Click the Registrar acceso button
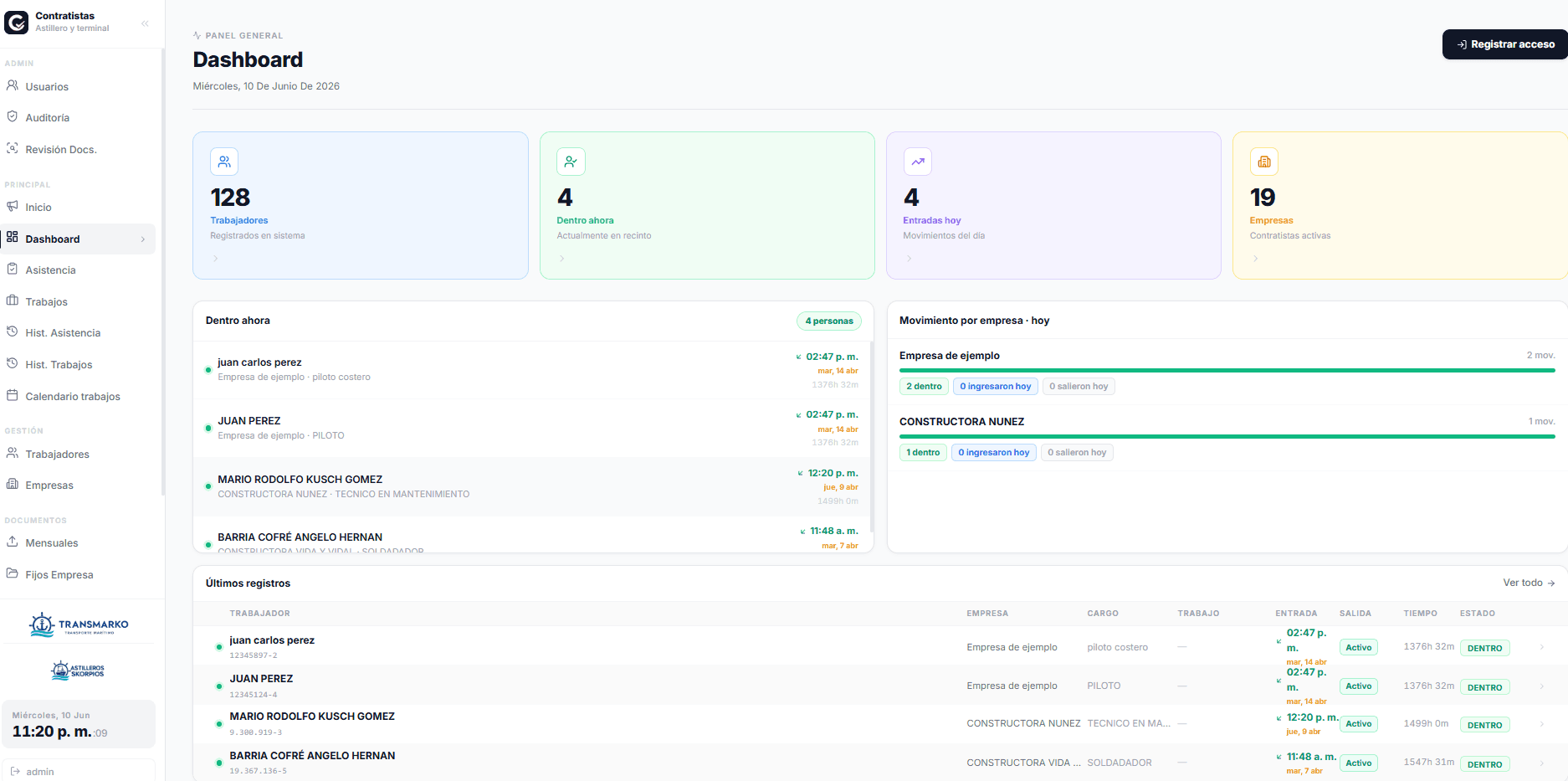Screen dimensions: 1568x781 (x=1505, y=44)
